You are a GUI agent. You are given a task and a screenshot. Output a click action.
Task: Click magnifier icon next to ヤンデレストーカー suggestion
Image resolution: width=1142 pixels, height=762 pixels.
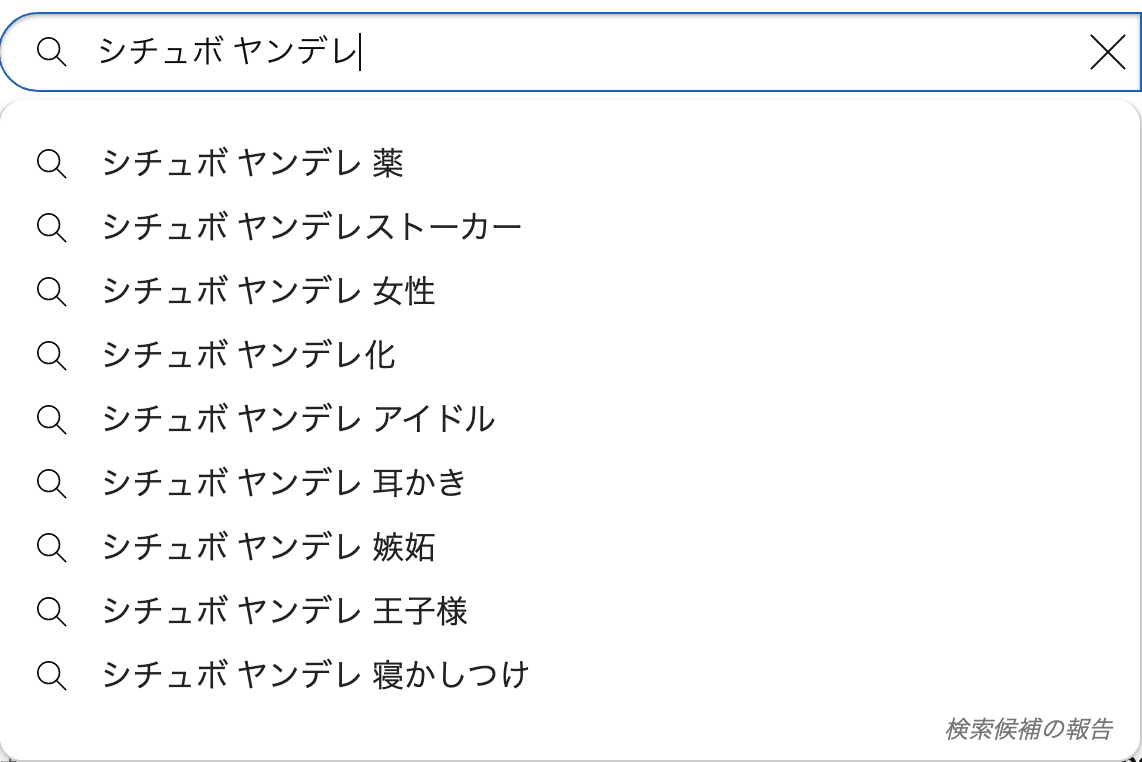(x=51, y=227)
